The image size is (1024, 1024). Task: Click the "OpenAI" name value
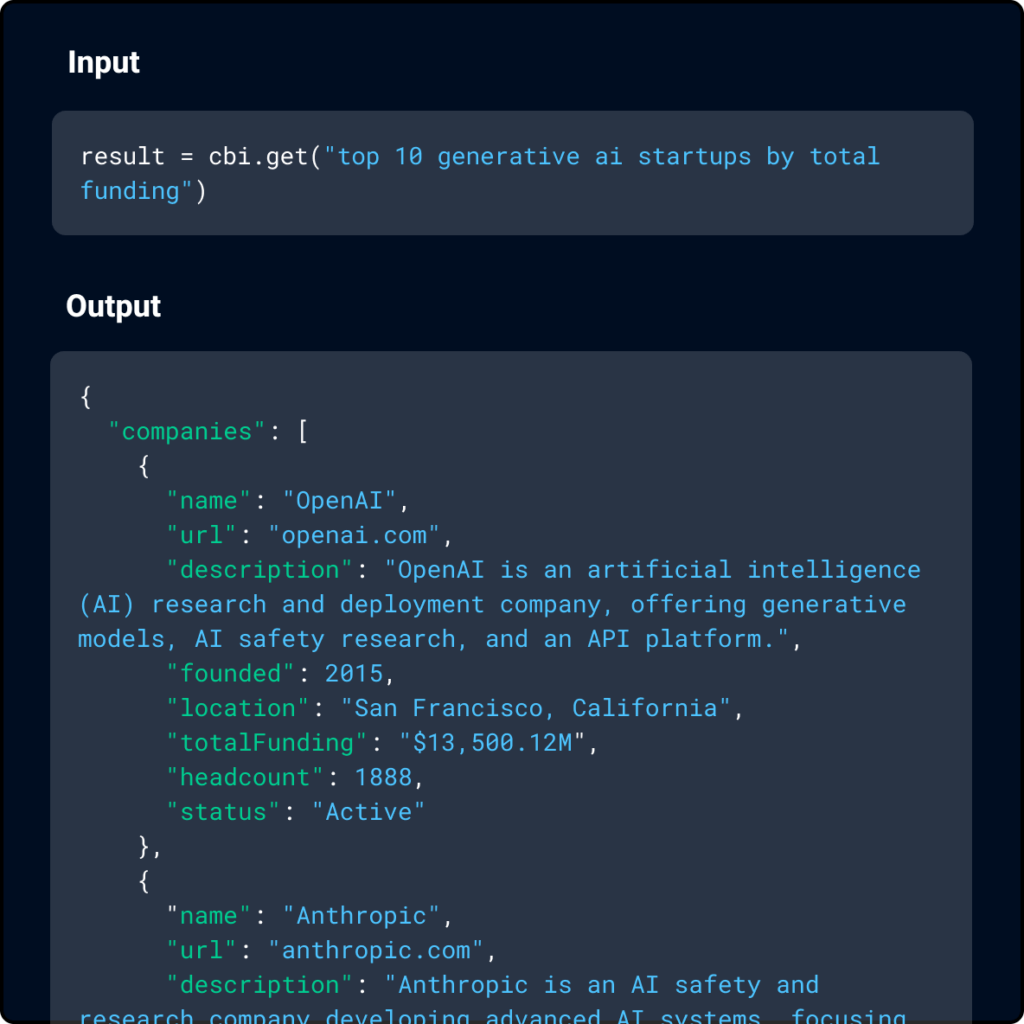point(340,501)
